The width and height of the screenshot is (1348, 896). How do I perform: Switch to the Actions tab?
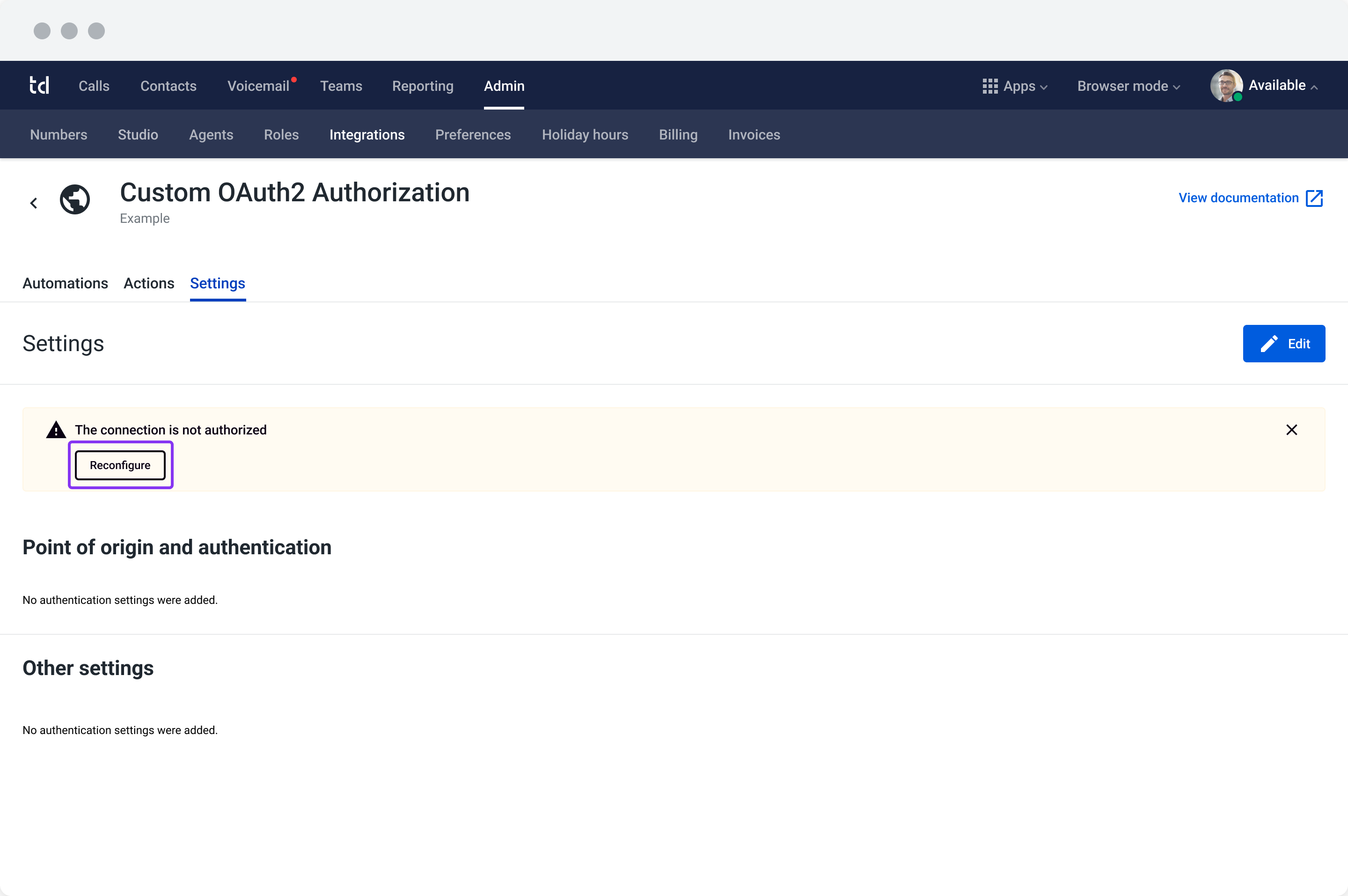pyautogui.click(x=148, y=283)
